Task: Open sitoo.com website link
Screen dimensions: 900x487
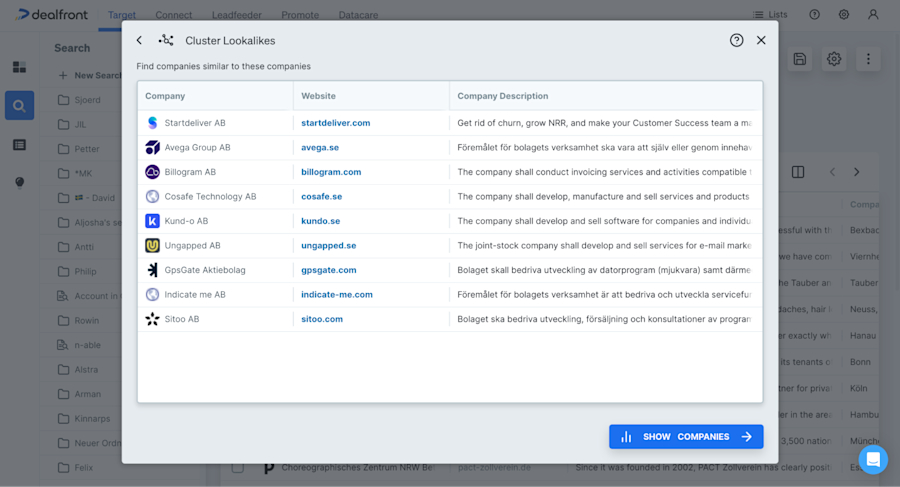Action: (x=322, y=319)
